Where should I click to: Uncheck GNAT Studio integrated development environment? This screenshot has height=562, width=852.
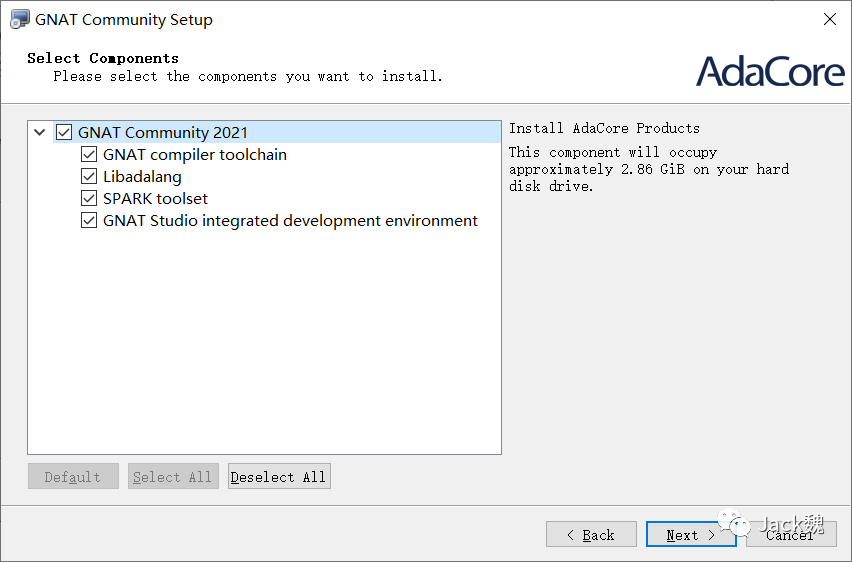pyautogui.click(x=89, y=220)
